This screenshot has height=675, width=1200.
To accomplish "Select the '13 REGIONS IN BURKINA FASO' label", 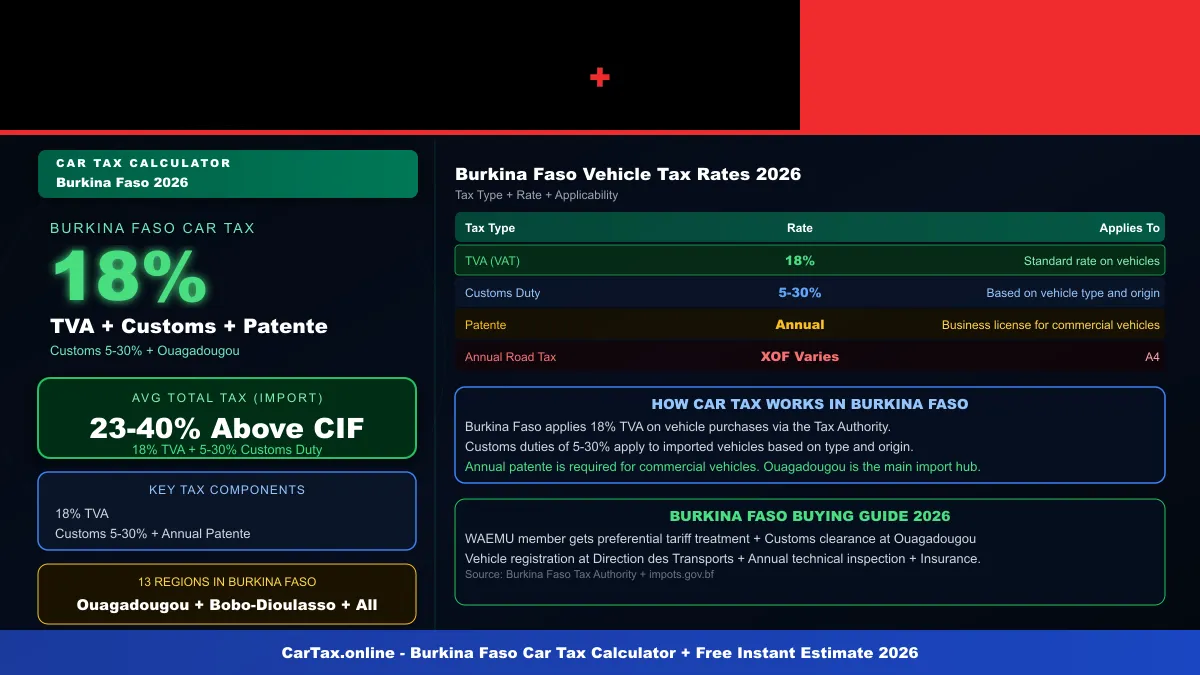I will pos(227,582).
